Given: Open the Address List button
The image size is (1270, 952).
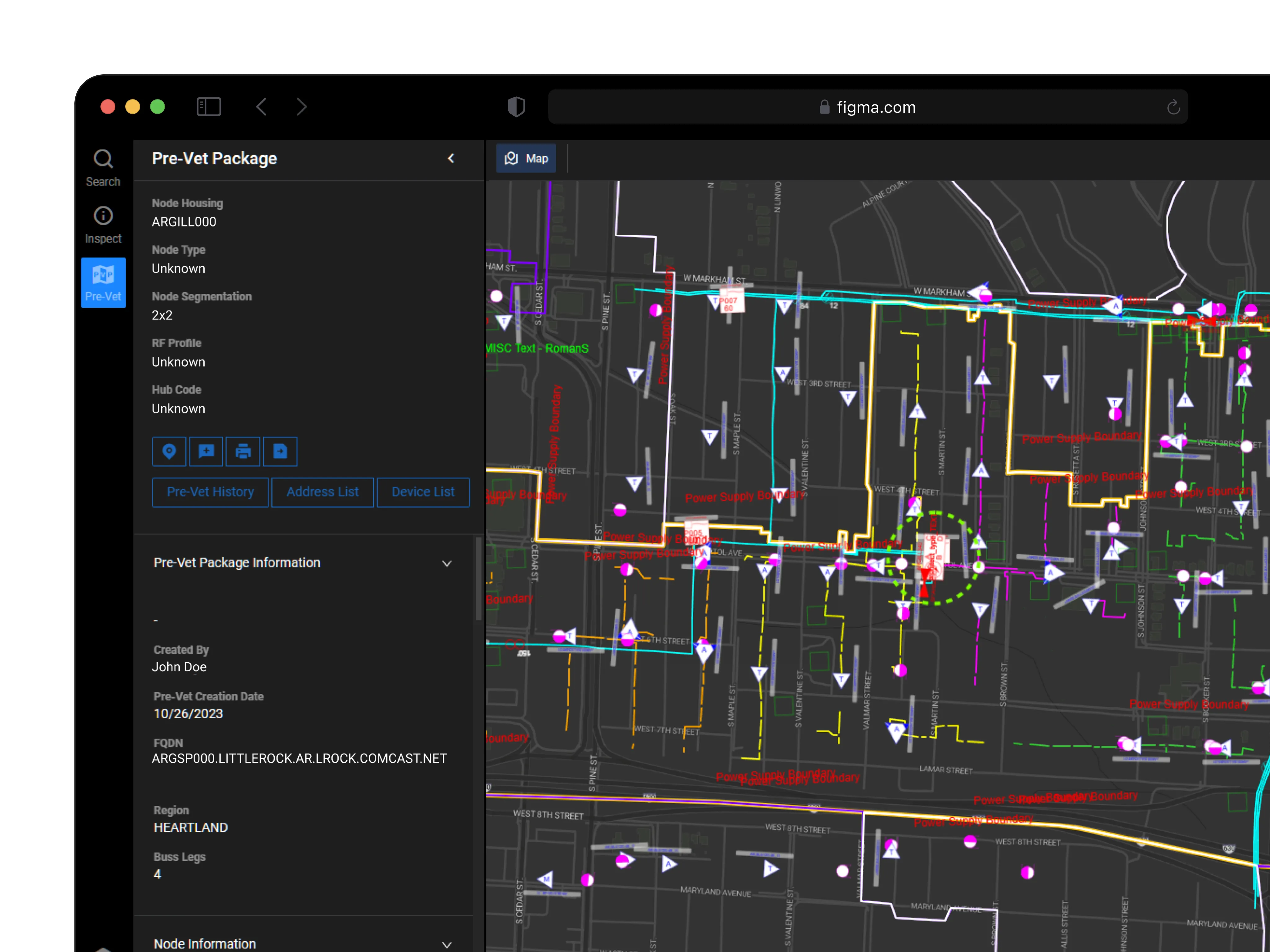Looking at the screenshot, I should (322, 492).
